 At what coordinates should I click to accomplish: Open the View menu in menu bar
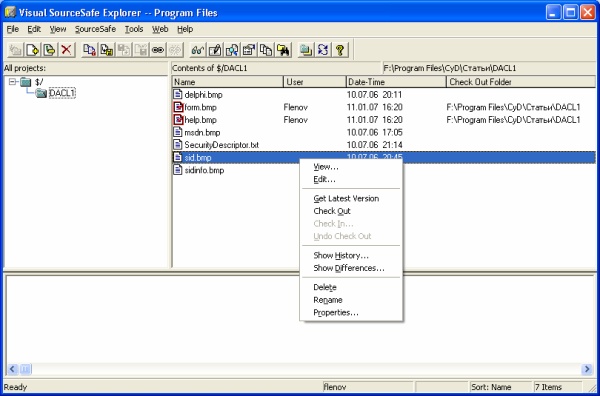click(x=58, y=29)
